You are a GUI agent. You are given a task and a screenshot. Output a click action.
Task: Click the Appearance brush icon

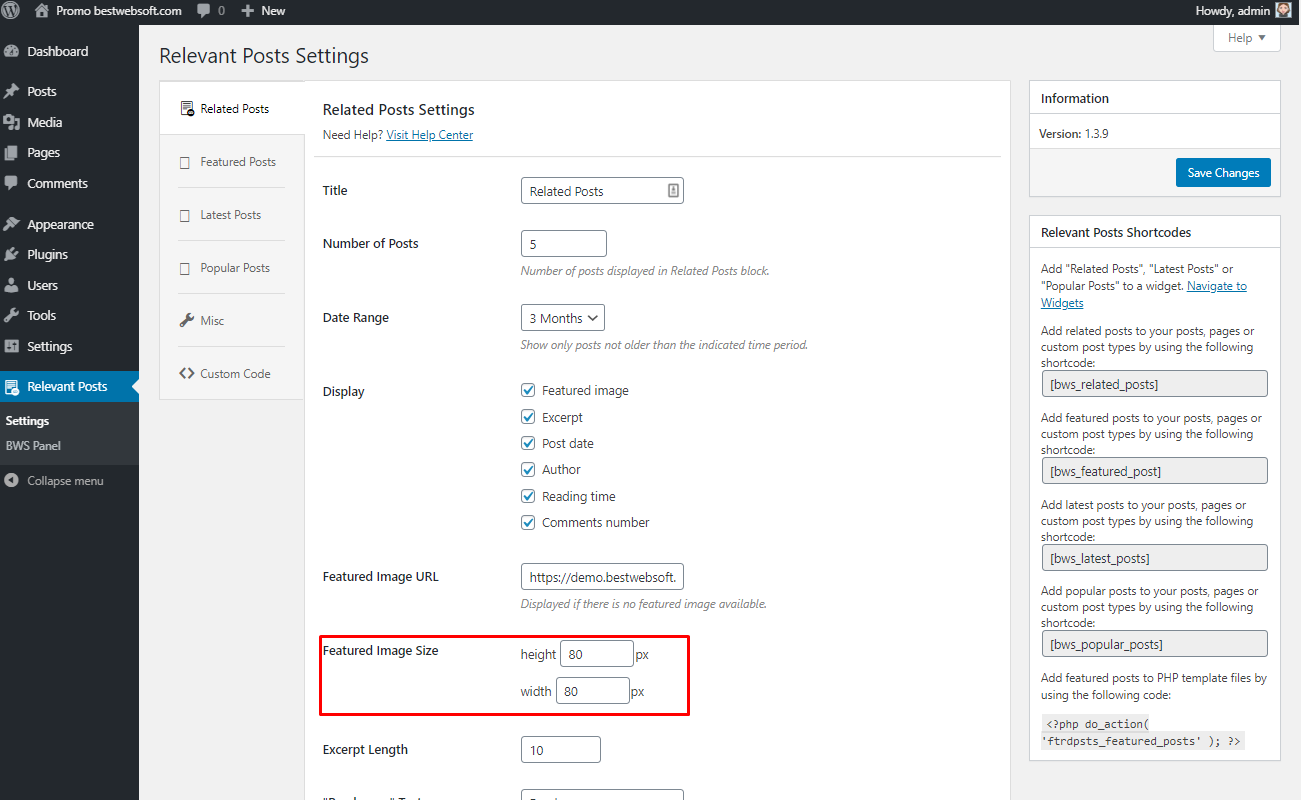pyautogui.click(x=12, y=225)
